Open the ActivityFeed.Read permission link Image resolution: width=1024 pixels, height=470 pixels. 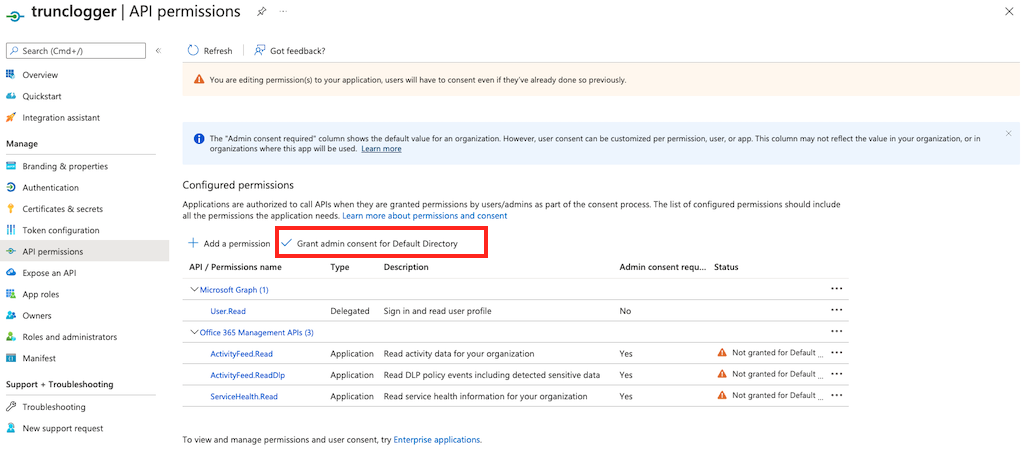(242, 354)
